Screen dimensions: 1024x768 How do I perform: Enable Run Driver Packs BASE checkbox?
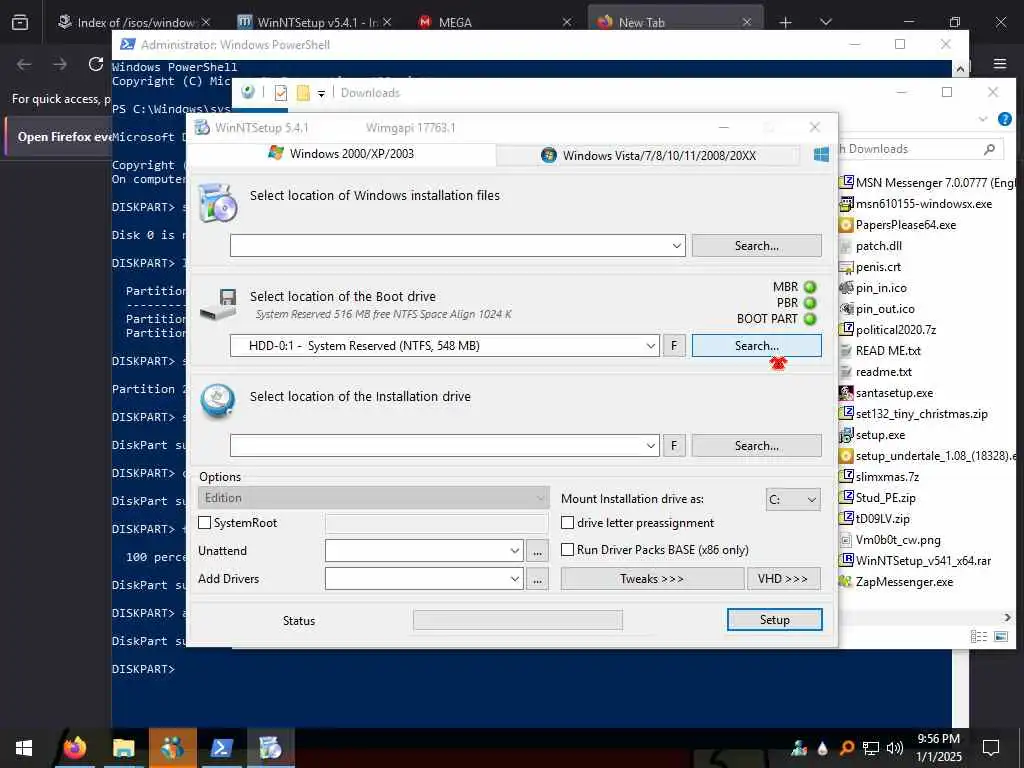click(568, 550)
